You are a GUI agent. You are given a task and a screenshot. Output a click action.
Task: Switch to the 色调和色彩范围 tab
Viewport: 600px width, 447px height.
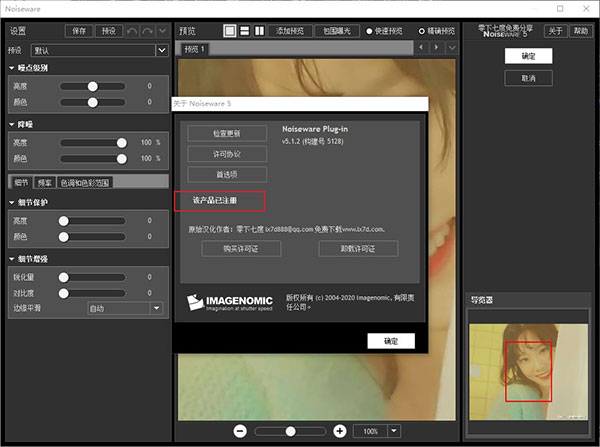click(x=85, y=183)
